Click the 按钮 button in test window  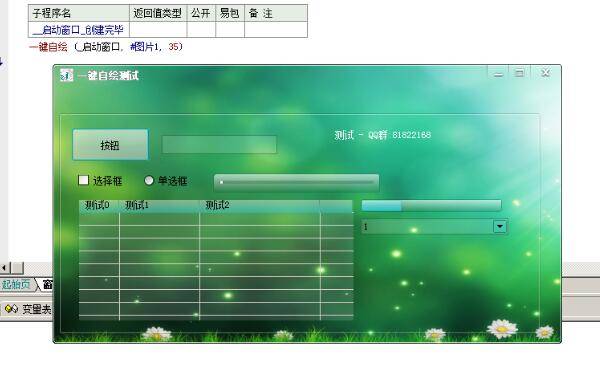click(110, 145)
